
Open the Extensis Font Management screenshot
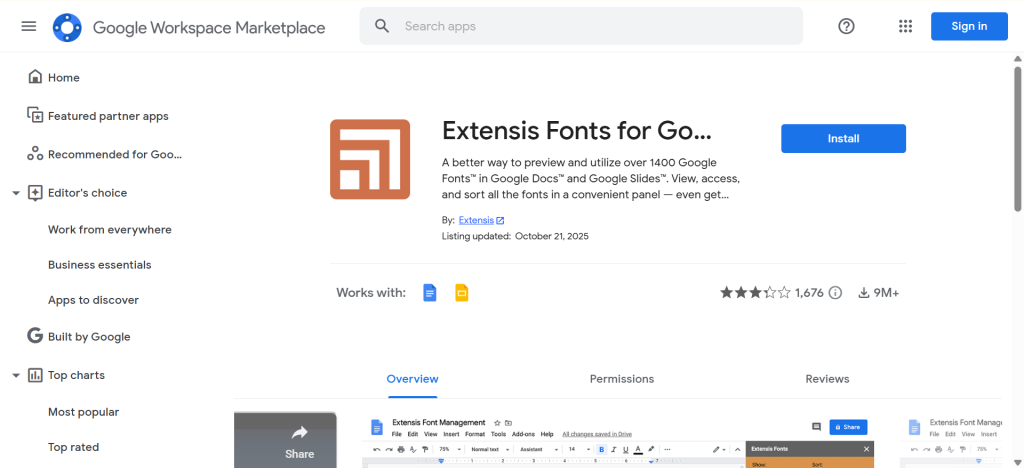(x=619, y=440)
